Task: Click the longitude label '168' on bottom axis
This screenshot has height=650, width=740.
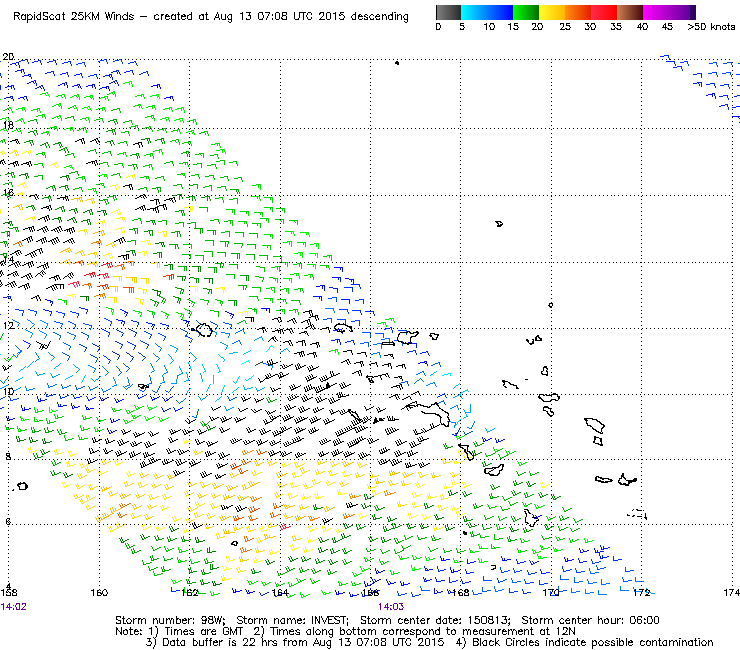Action: (x=461, y=593)
